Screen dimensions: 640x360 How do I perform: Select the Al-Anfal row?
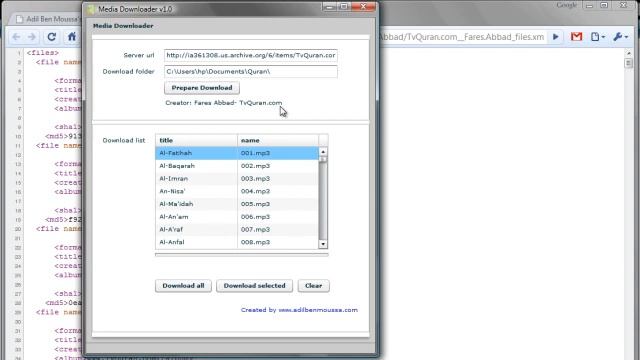click(237, 242)
